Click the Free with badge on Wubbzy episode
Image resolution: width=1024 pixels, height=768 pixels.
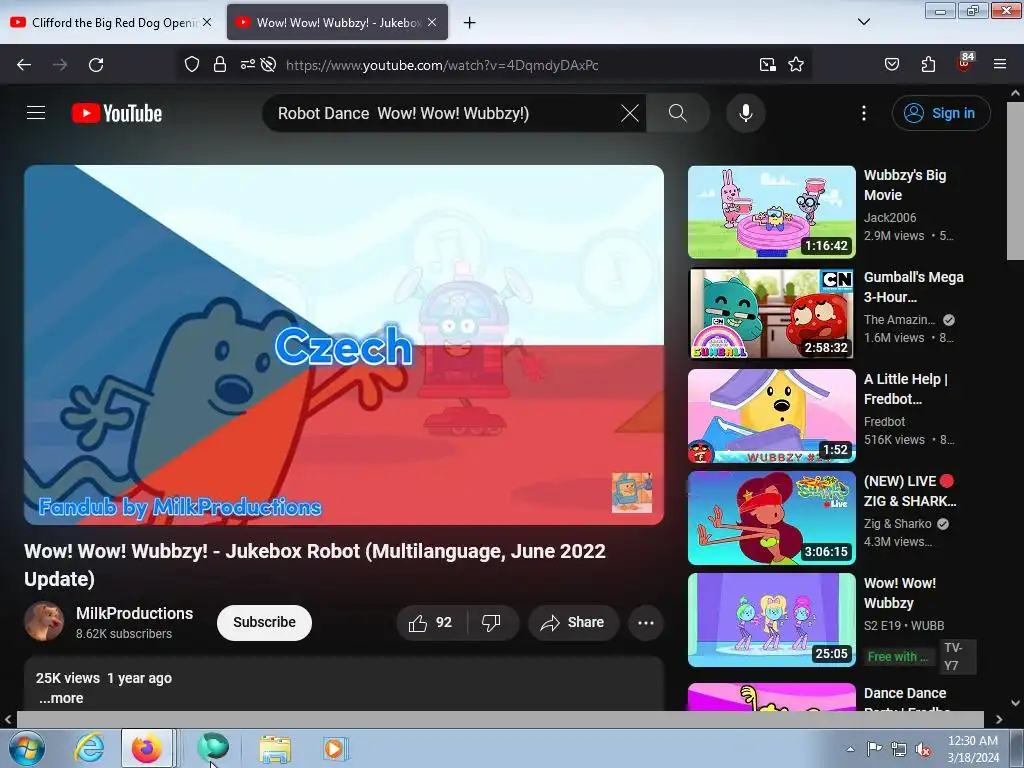[x=897, y=656]
